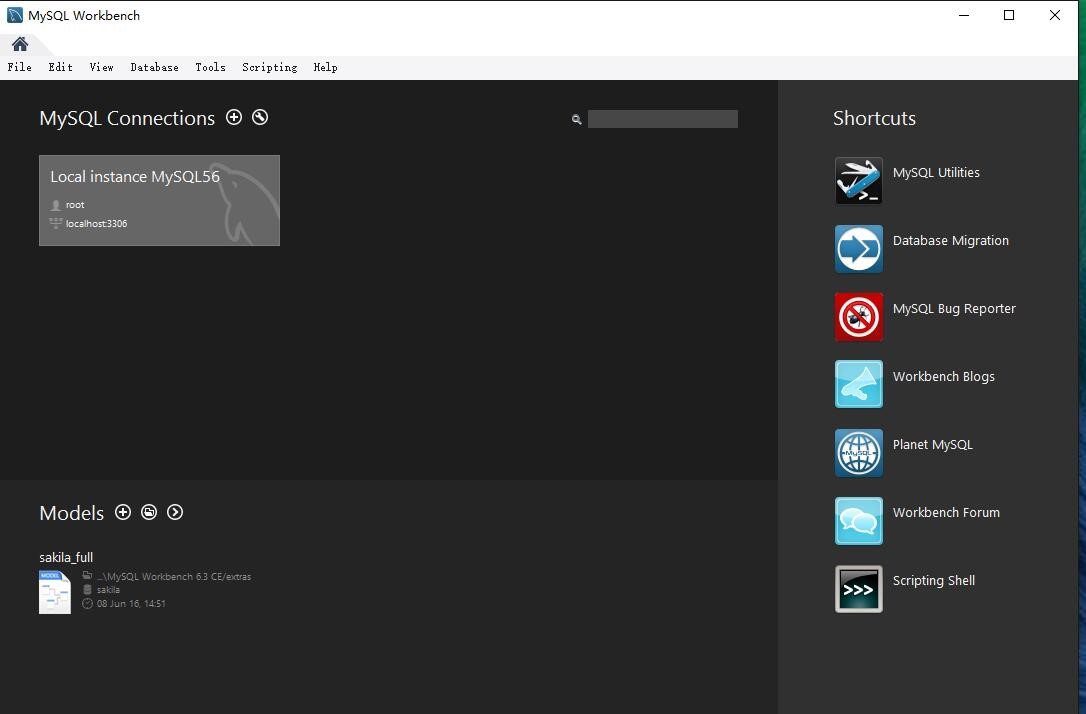The image size is (1086, 714).
Task: Open the Scripting menu
Action: pyautogui.click(x=269, y=67)
